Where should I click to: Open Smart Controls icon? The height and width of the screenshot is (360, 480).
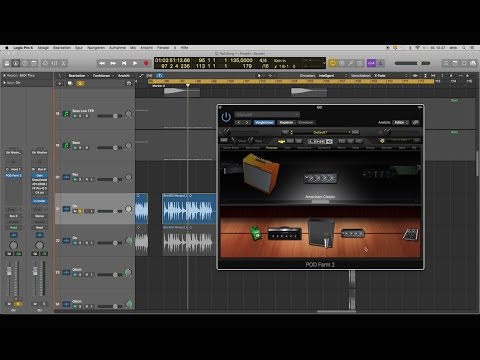click(x=45, y=63)
